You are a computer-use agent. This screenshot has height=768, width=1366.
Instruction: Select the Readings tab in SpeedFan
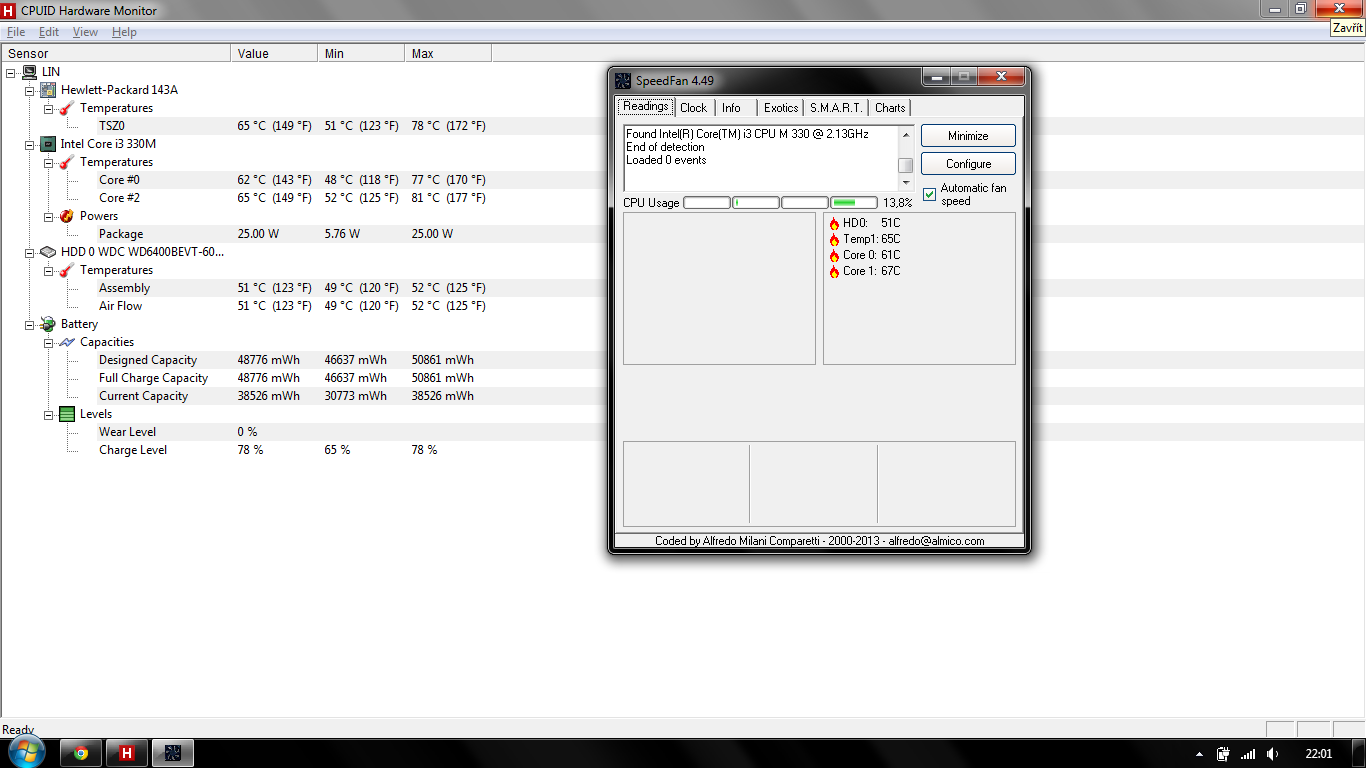(645, 107)
